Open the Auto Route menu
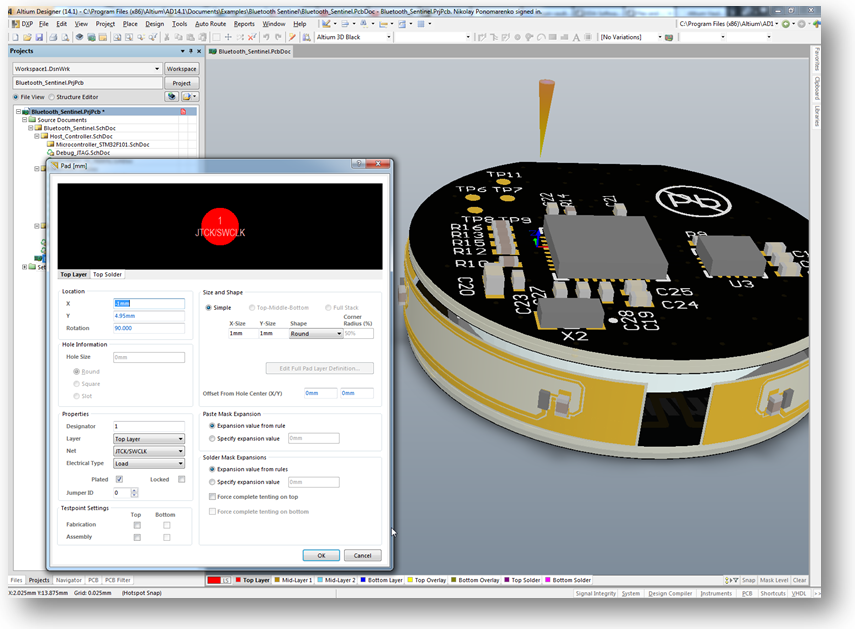Viewport: 855px width, 629px height. 210,24
